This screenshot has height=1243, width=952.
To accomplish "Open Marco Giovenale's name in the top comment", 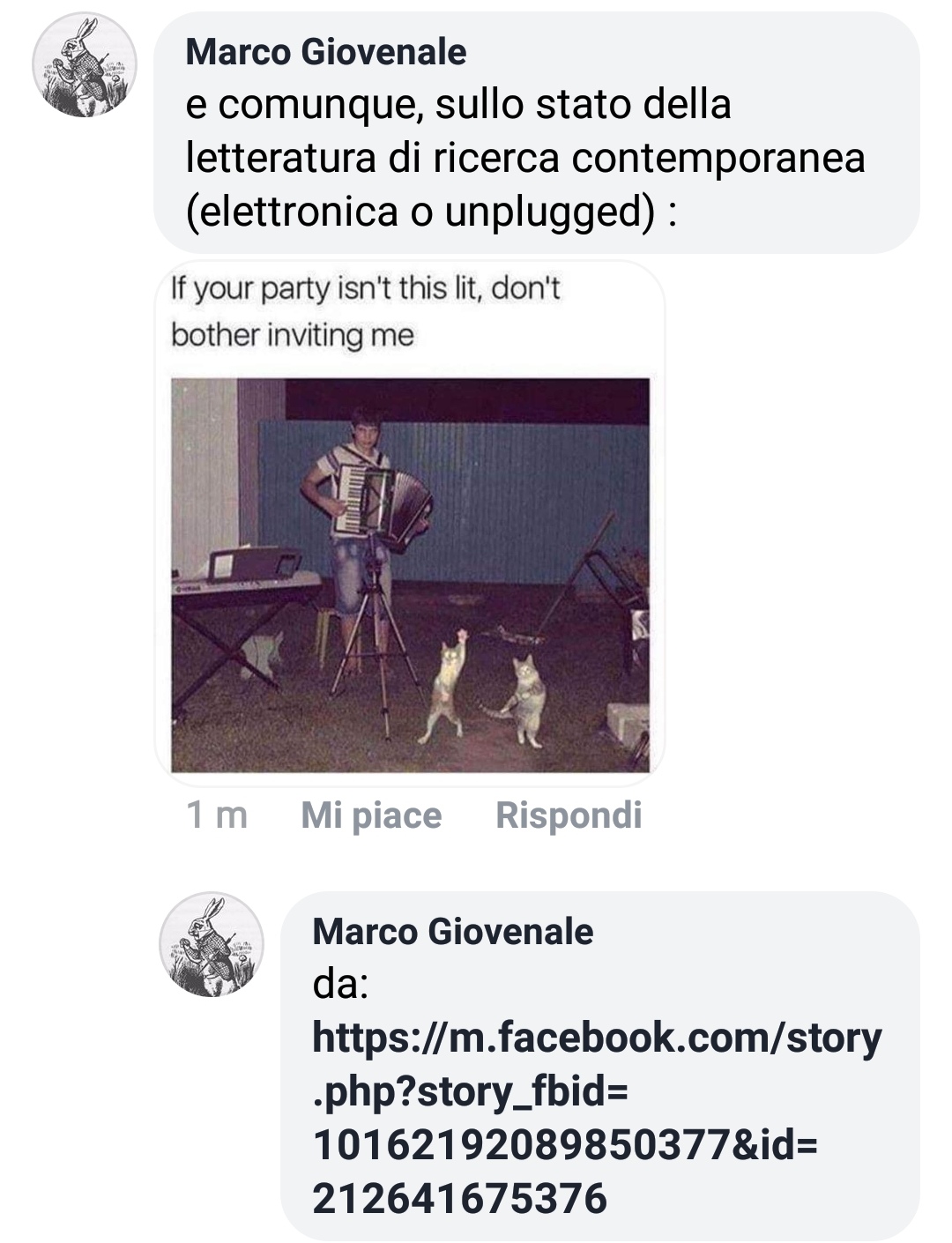I will click(x=325, y=52).
